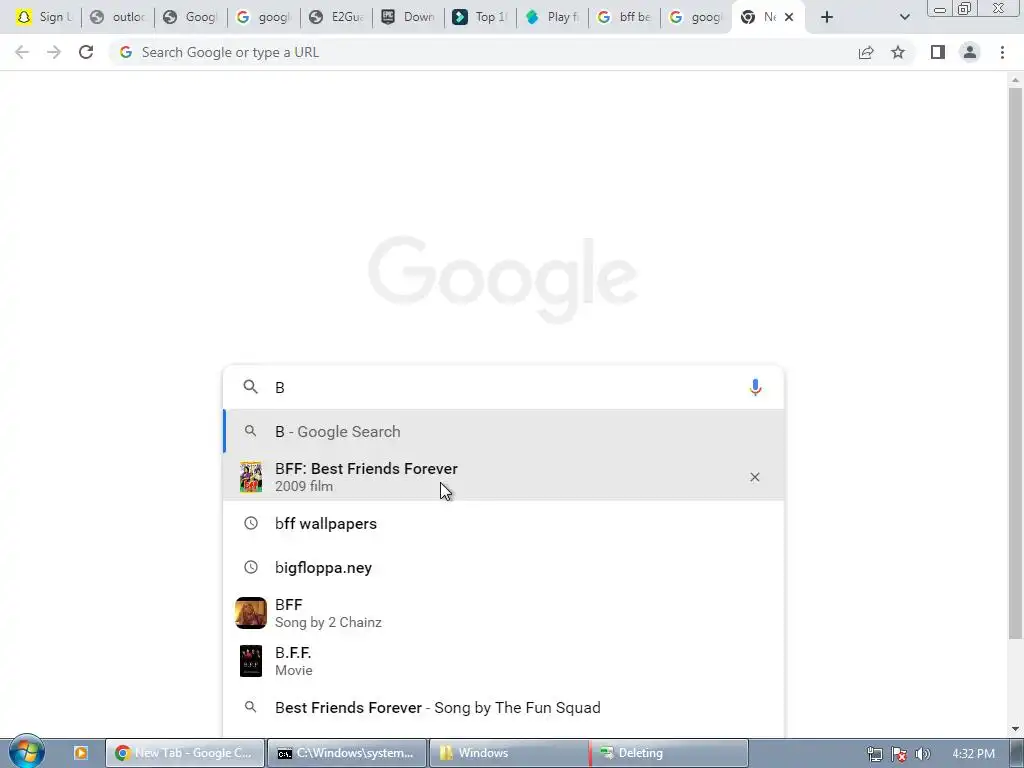
Task: Switch to the outlook tab
Action: pyautogui.click(x=118, y=17)
